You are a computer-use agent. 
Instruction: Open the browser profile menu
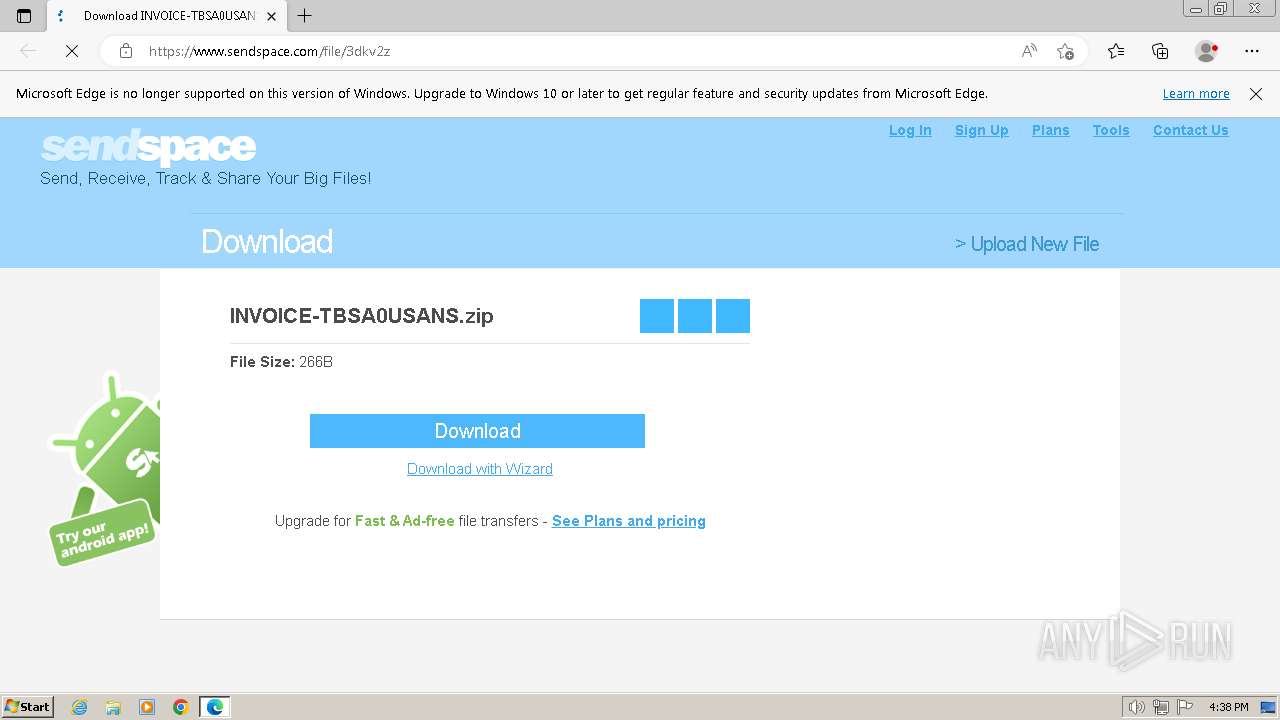point(1206,51)
